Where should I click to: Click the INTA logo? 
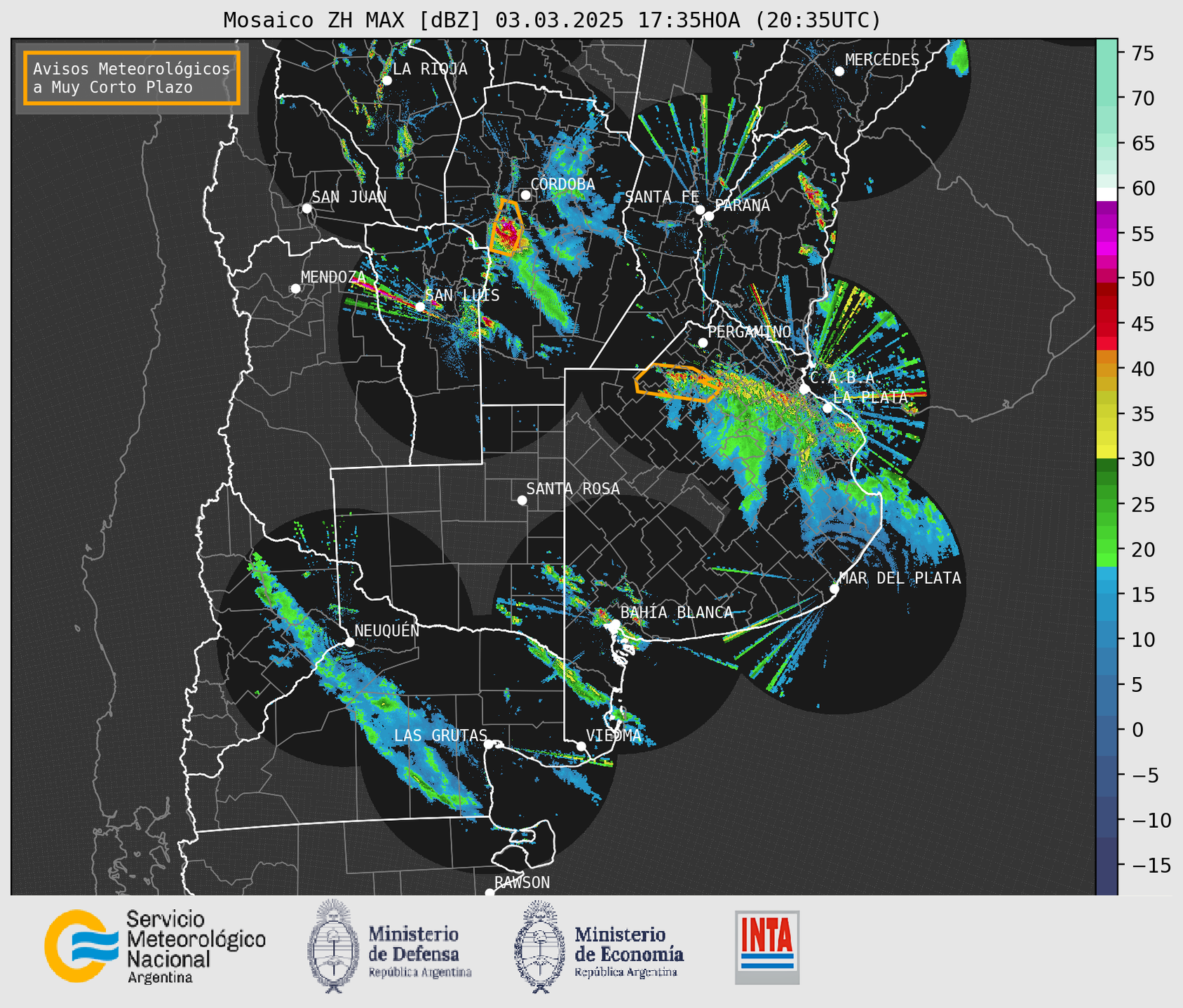(767, 947)
